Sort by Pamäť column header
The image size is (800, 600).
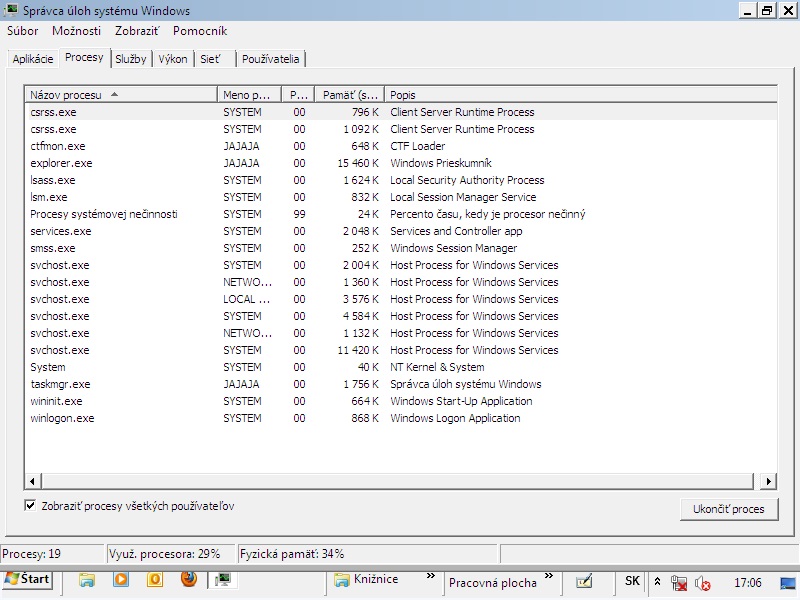pyautogui.click(x=350, y=94)
